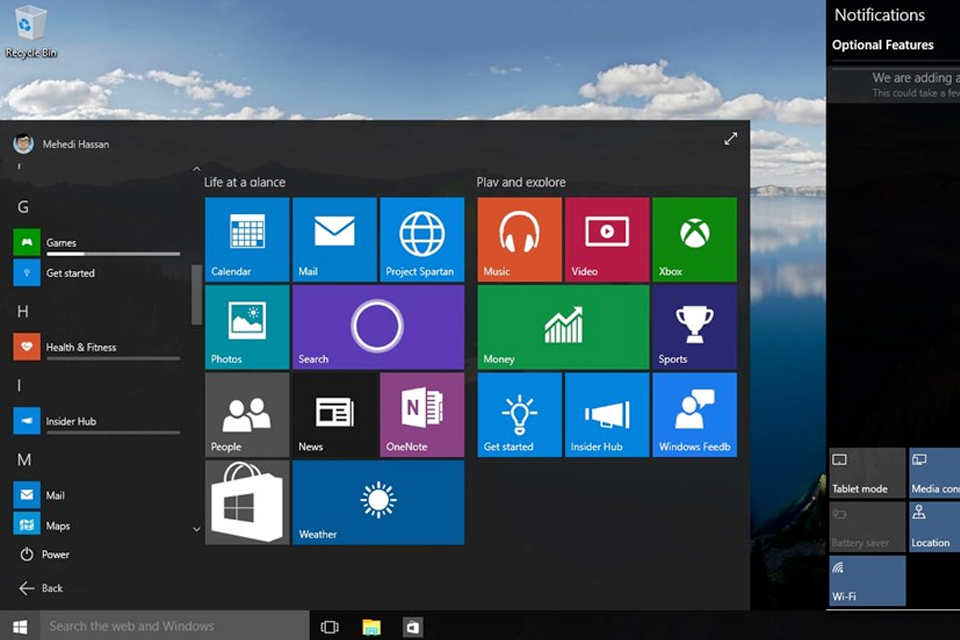Click the 'Optional Features' notification heading
Image resolution: width=960 pixels, height=640 pixels.
pos(882,45)
